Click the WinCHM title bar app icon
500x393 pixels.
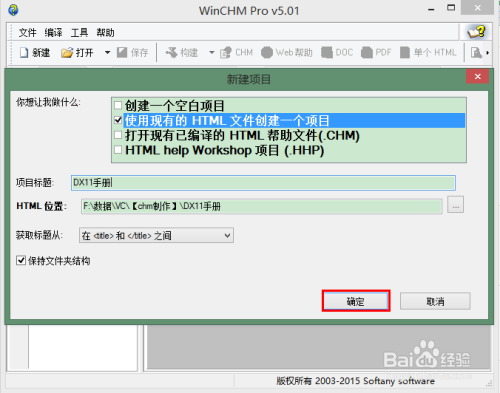(x=13, y=10)
